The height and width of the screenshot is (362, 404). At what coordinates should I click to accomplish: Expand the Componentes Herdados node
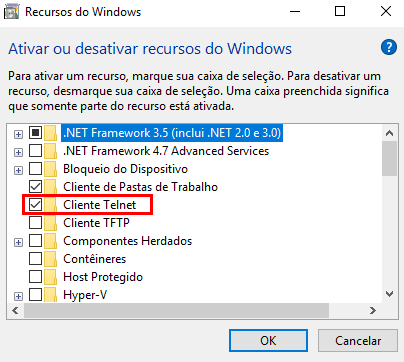[x=18, y=242]
